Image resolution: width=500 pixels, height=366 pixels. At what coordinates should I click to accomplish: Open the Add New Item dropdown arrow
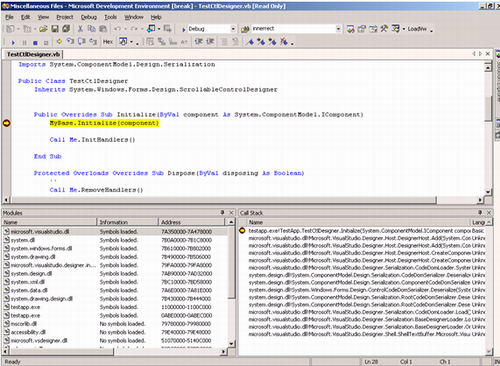click(35, 29)
